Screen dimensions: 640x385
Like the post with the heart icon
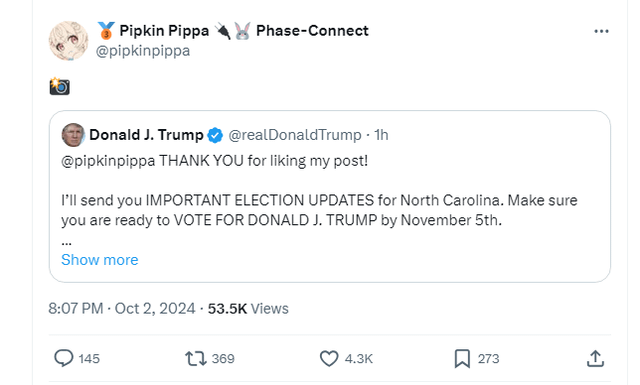pyautogui.click(x=329, y=358)
